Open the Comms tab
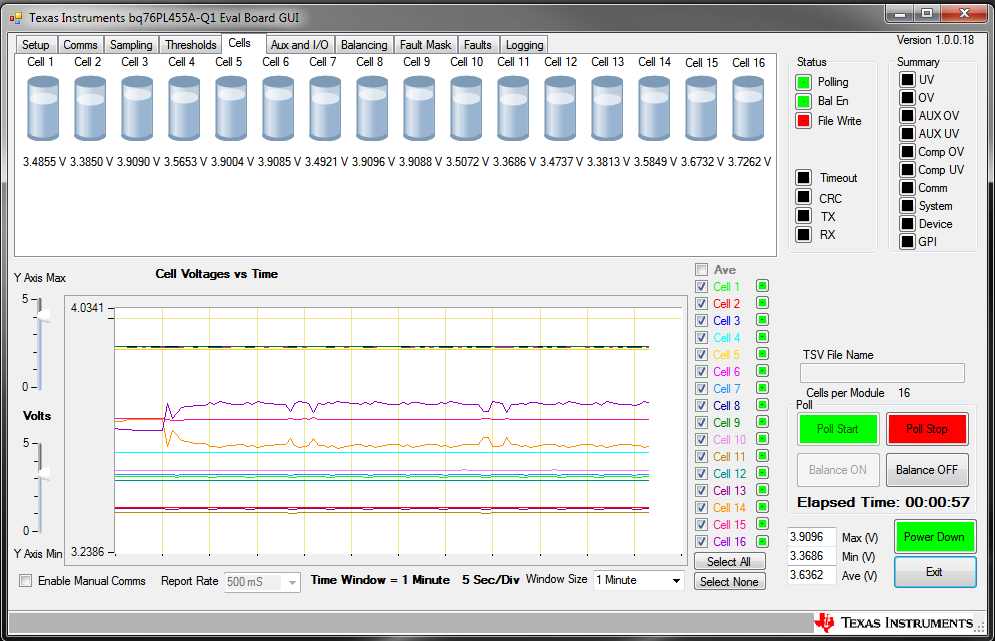 click(x=80, y=44)
